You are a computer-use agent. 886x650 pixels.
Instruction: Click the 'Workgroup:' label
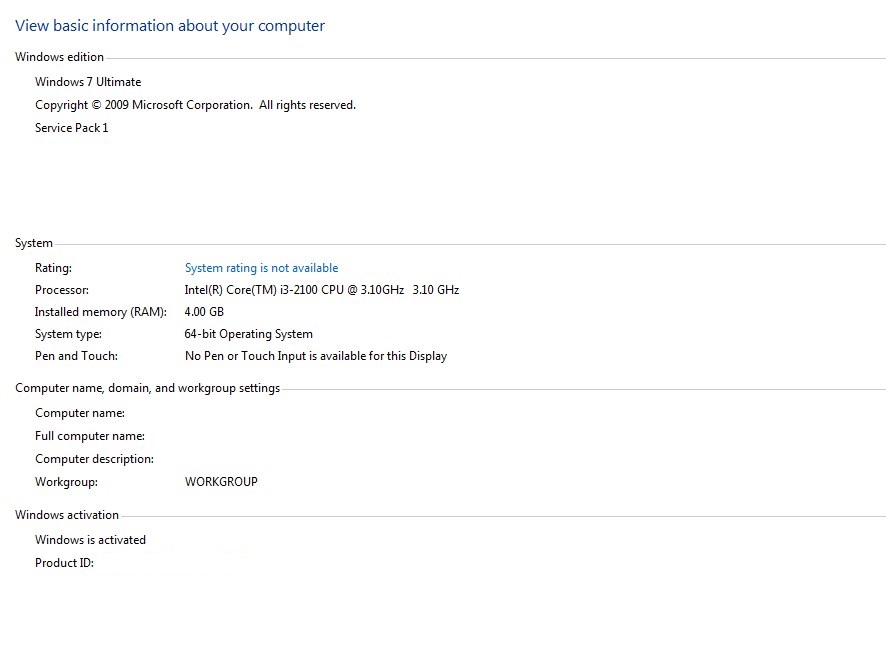[x=67, y=482]
